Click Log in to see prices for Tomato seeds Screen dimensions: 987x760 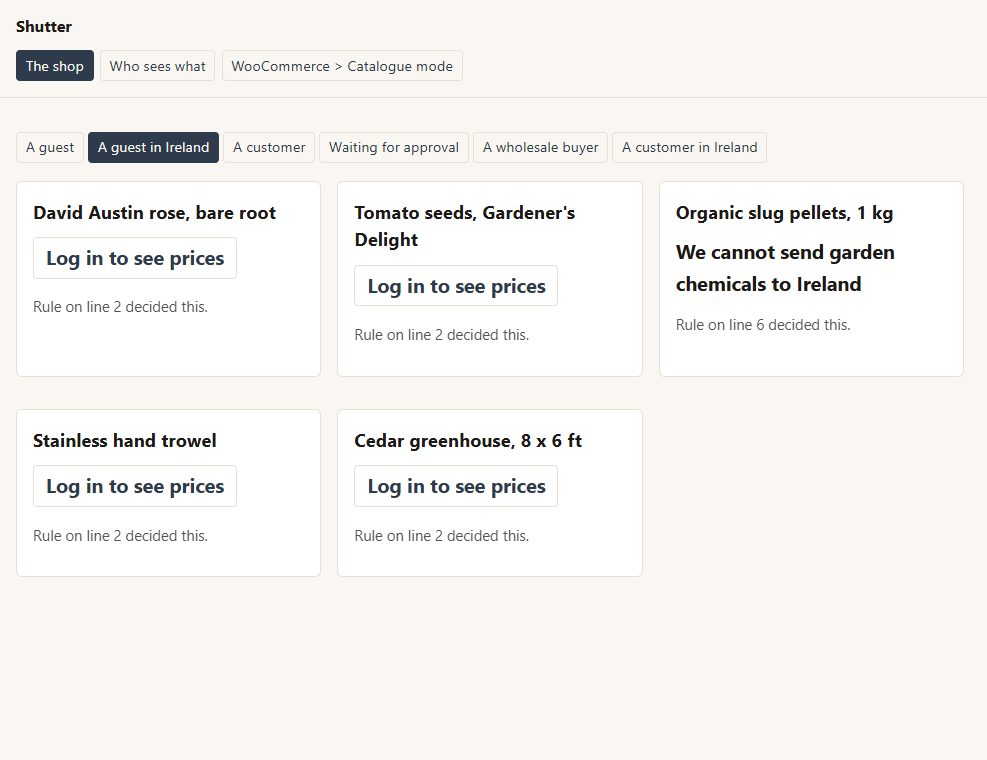click(x=456, y=286)
